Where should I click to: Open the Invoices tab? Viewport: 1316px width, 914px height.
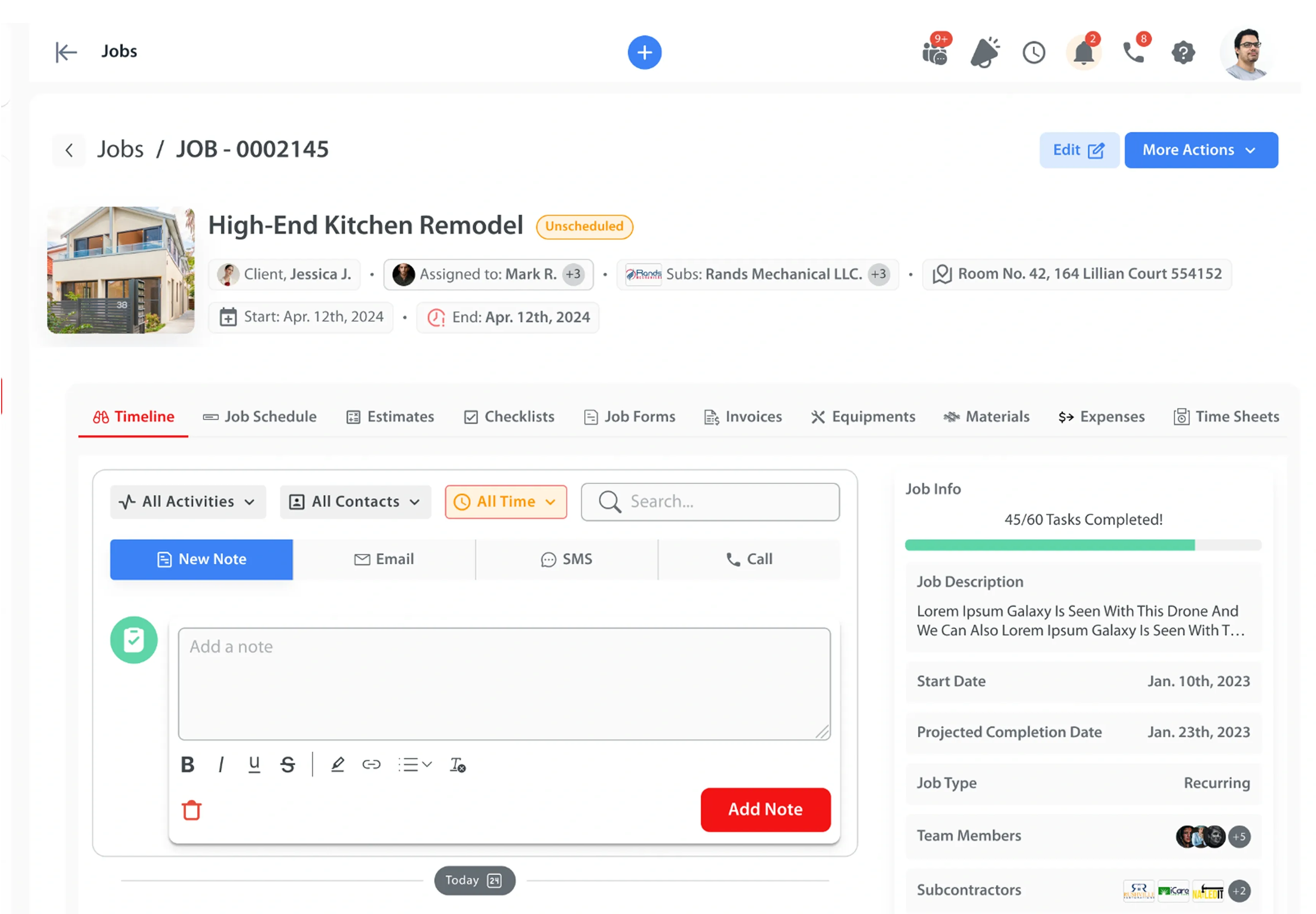coord(742,416)
